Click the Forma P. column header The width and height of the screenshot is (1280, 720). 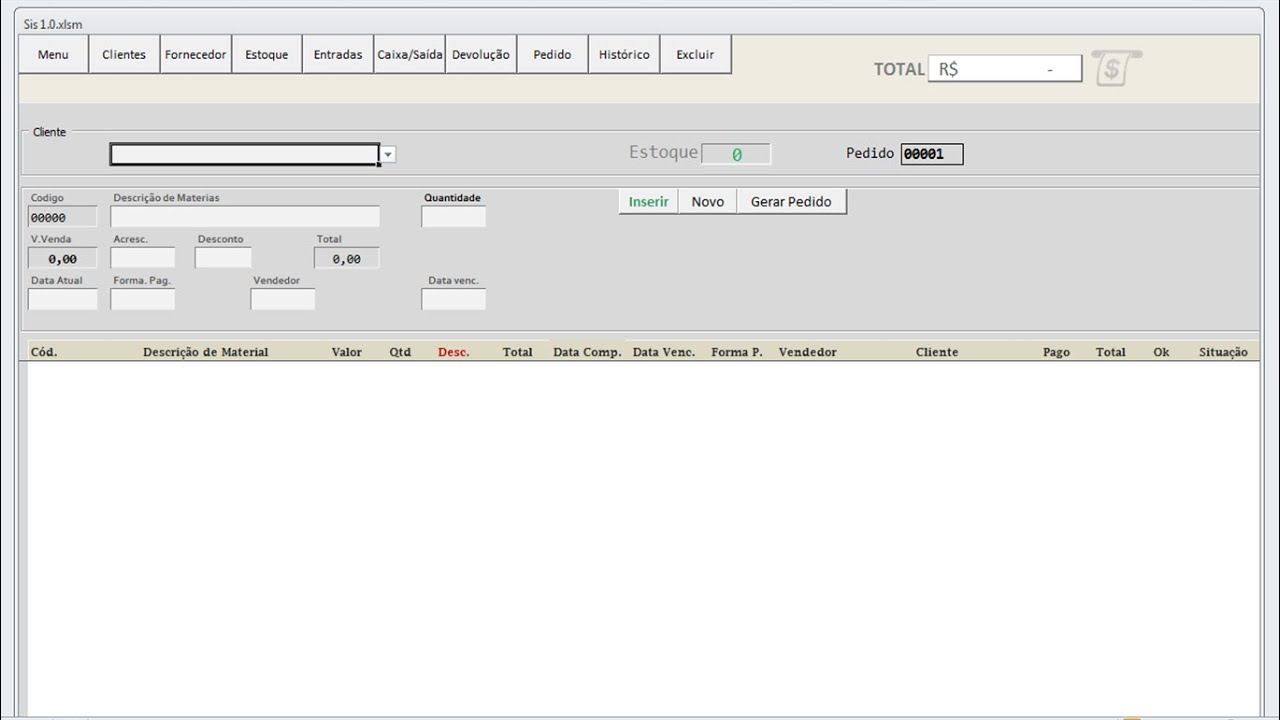pyautogui.click(x=737, y=352)
